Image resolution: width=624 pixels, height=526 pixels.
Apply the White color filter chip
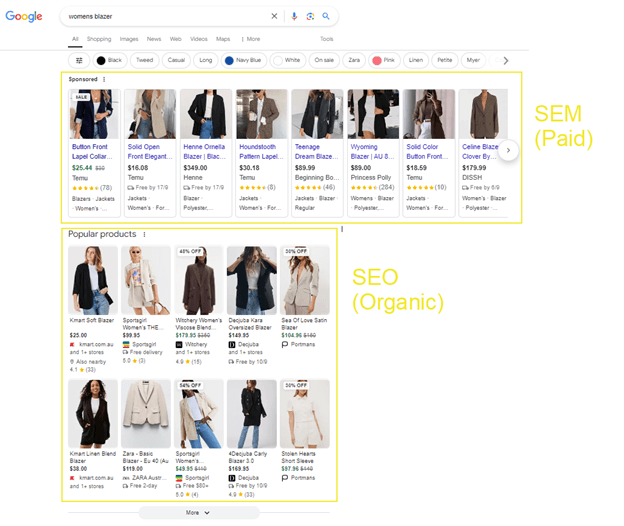288,60
